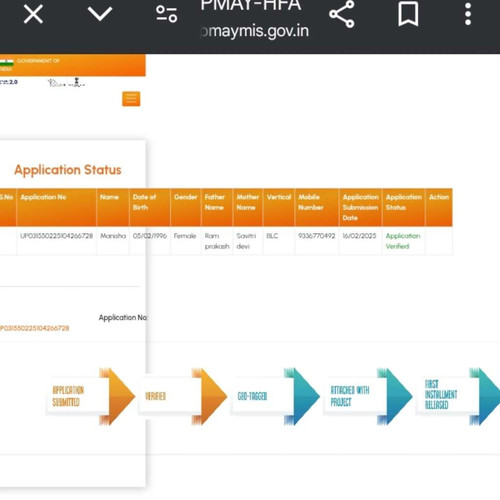Screen dimensions: 500x500
Task: Tap the maymis.gov.in URL text
Action: tap(255, 31)
